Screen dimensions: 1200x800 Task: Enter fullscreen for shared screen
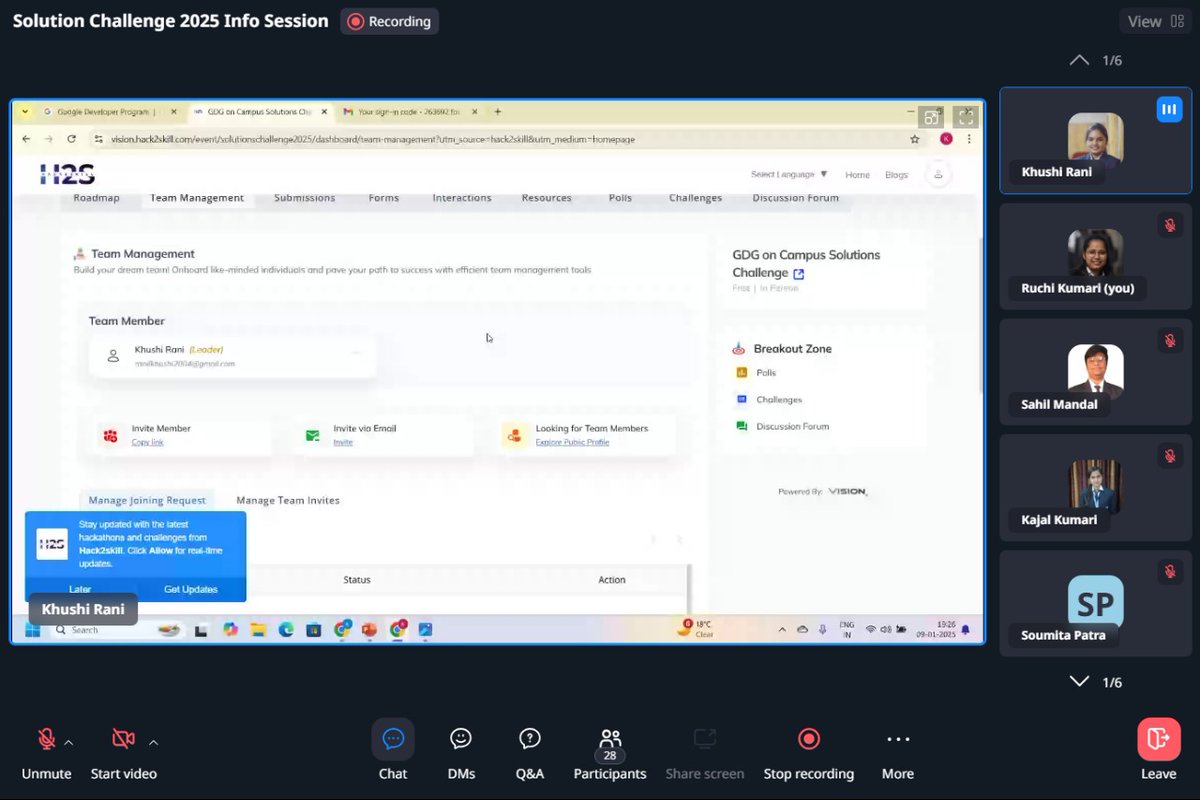[x=964, y=117]
